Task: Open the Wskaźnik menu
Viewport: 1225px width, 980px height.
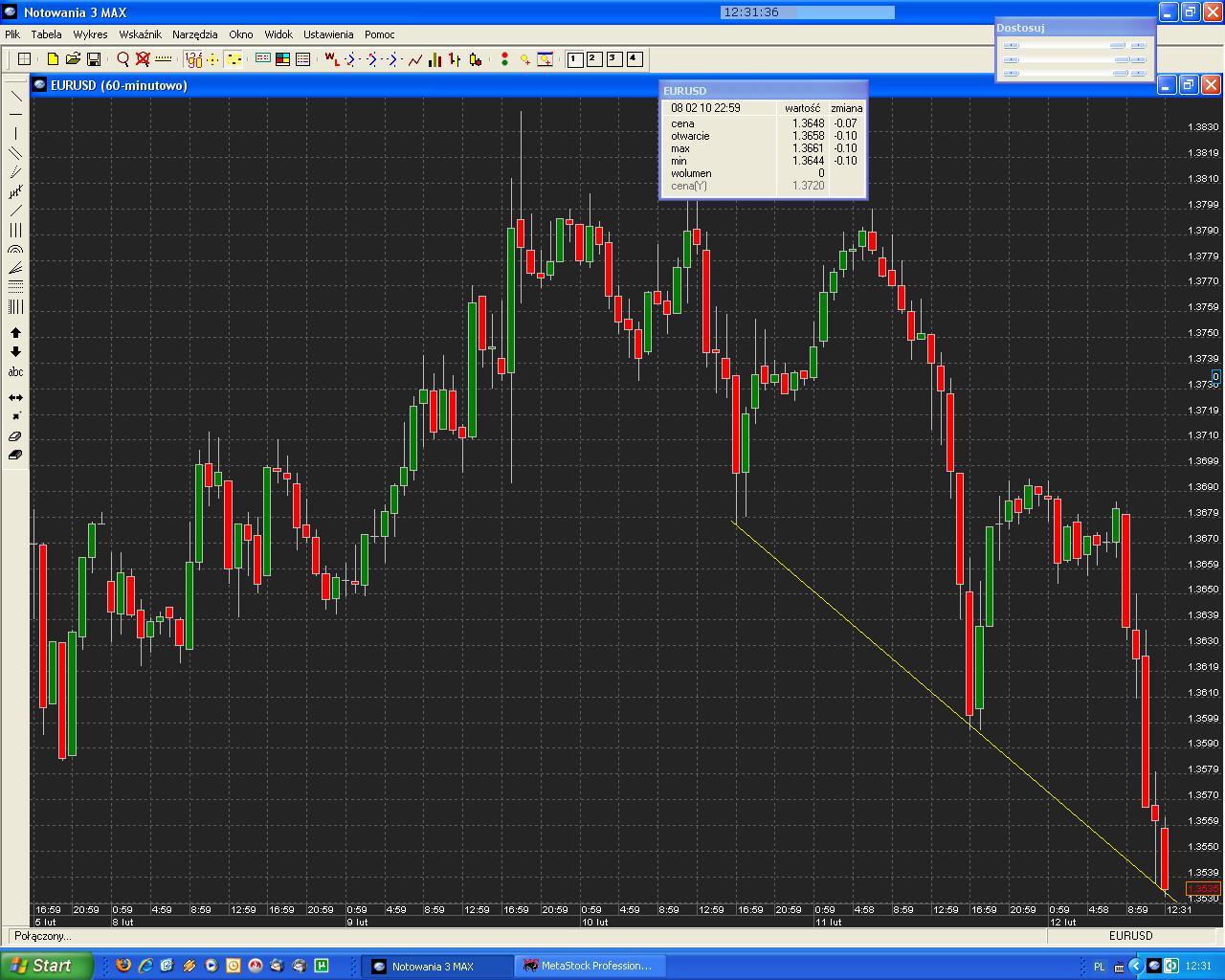Action: tap(140, 34)
